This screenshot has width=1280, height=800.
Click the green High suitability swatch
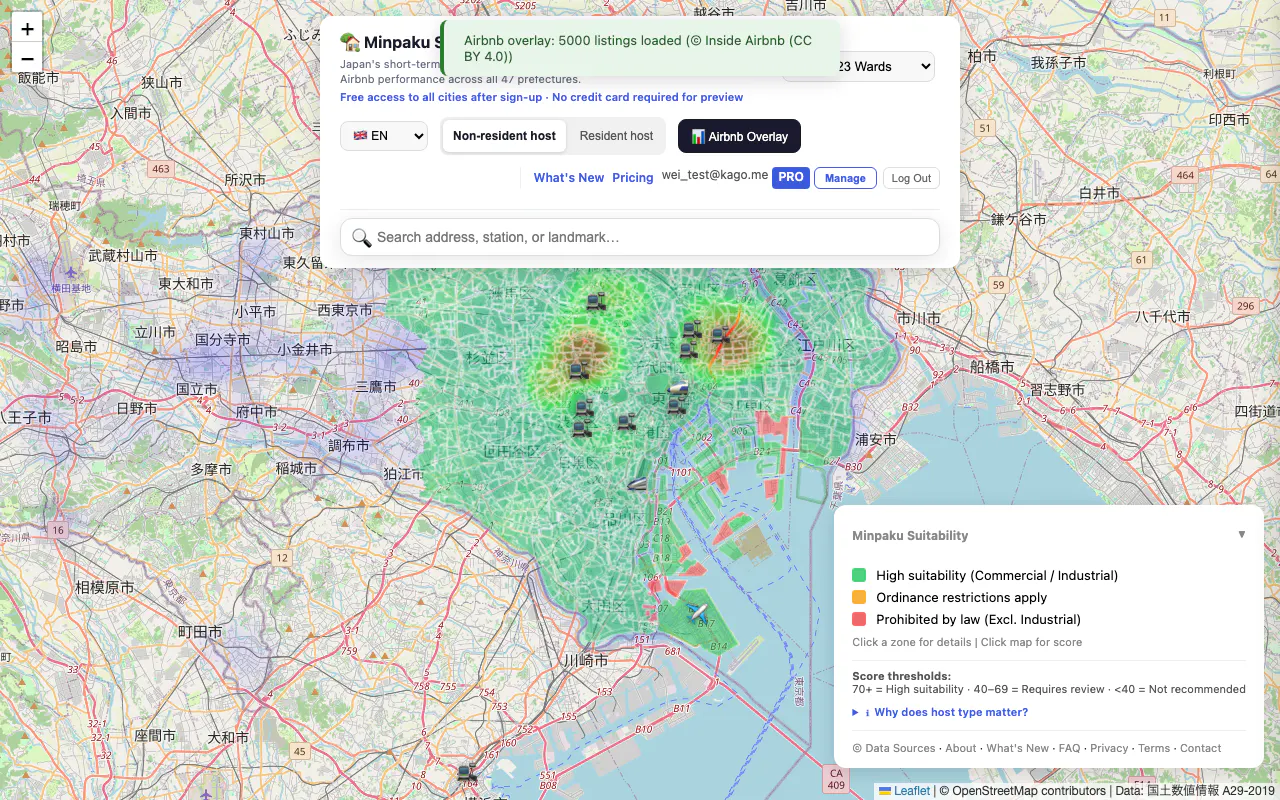click(x=859, y=575)
